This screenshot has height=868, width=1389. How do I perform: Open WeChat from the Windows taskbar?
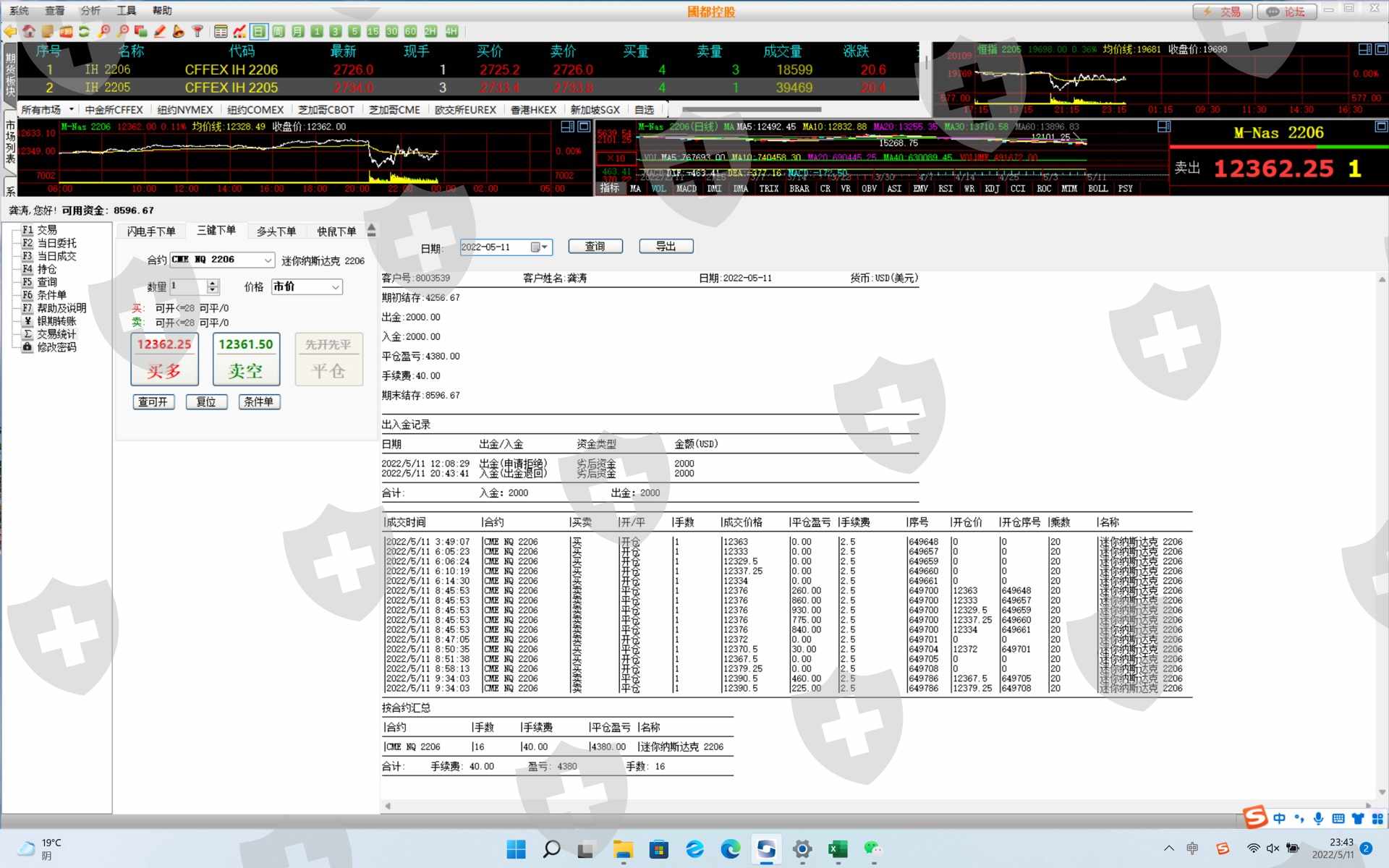873,848
